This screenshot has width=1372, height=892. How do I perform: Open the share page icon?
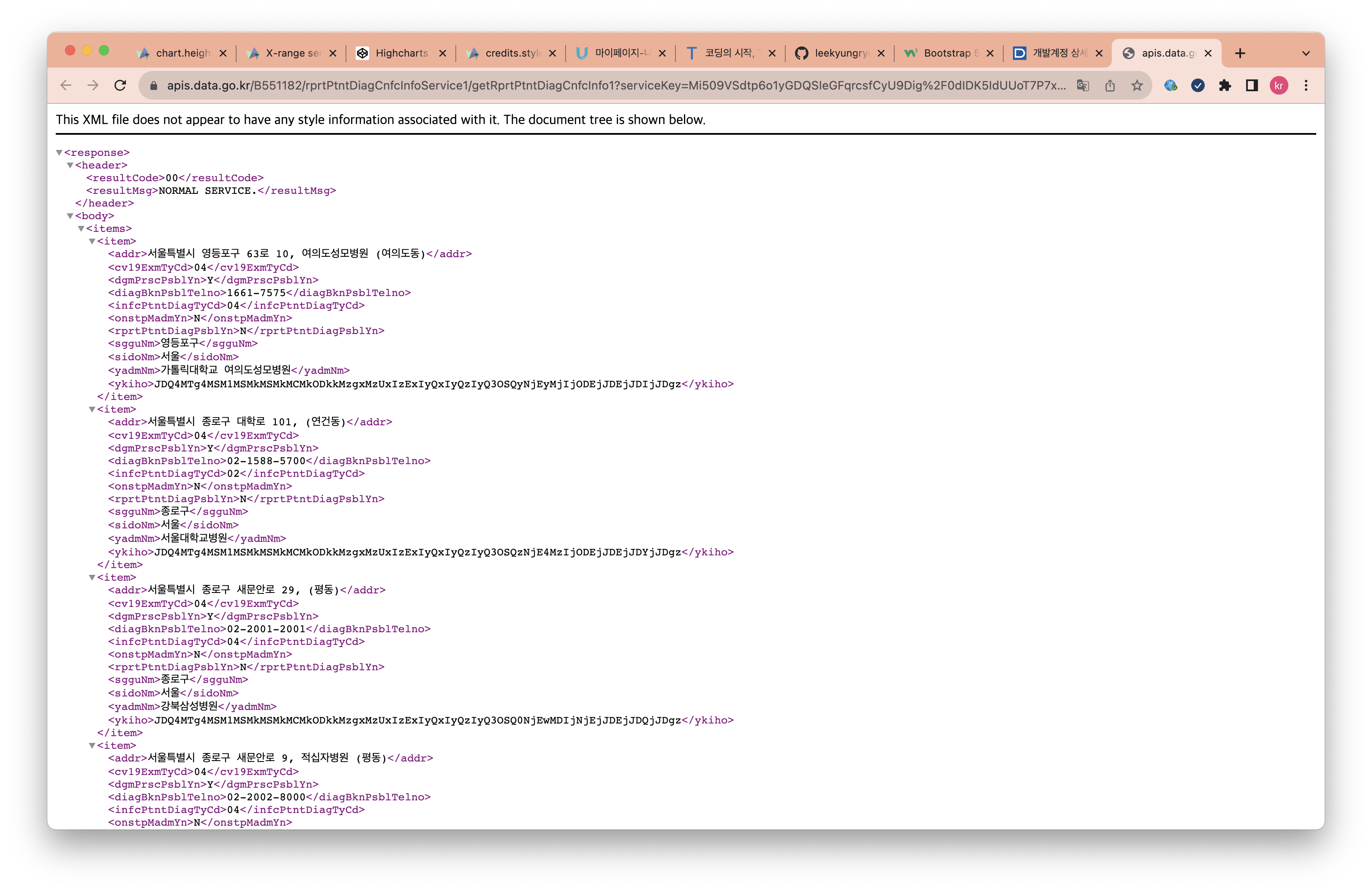point(1110,86)
